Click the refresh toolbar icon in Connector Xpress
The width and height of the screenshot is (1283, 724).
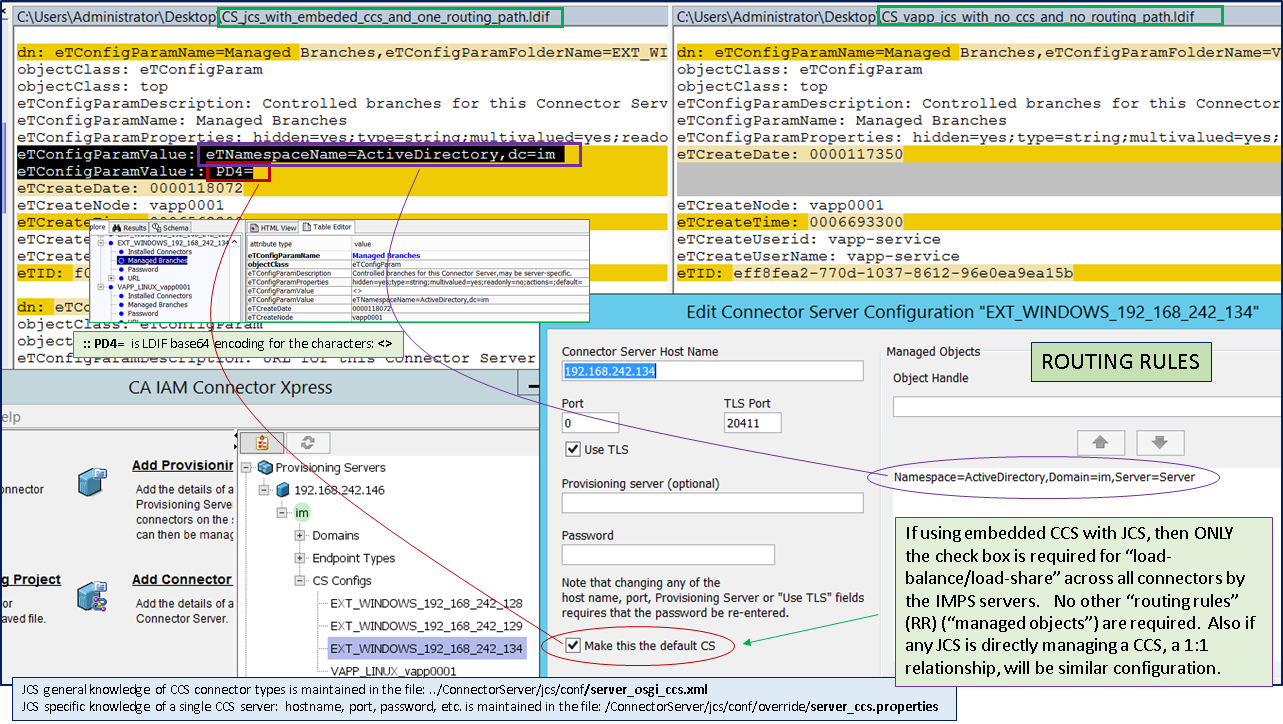click(x=308, y=442)
